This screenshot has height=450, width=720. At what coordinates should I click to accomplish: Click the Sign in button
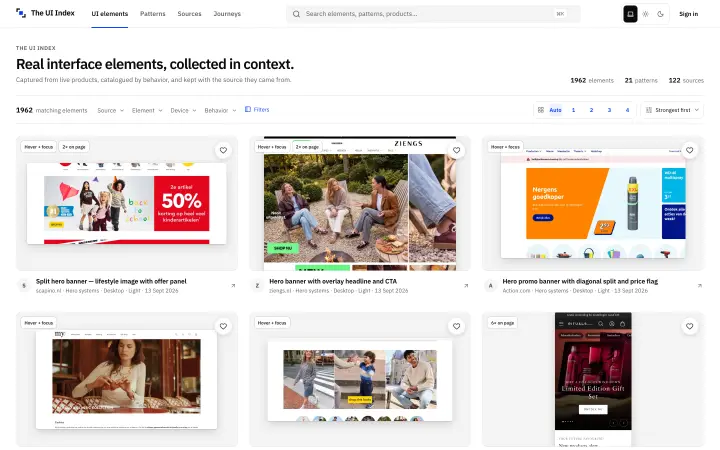pyautogui.click(x=688, y=14)
